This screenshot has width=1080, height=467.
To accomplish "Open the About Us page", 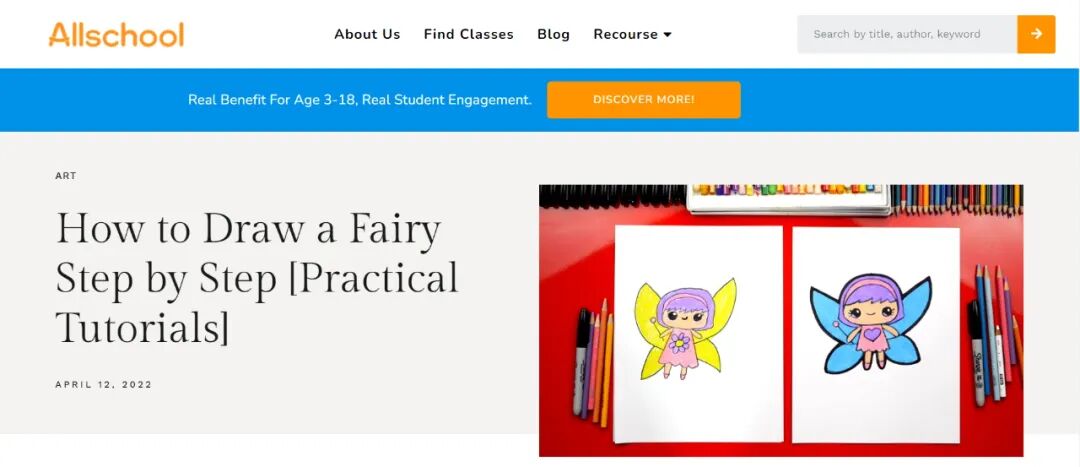I will click(x=367, y=34).
